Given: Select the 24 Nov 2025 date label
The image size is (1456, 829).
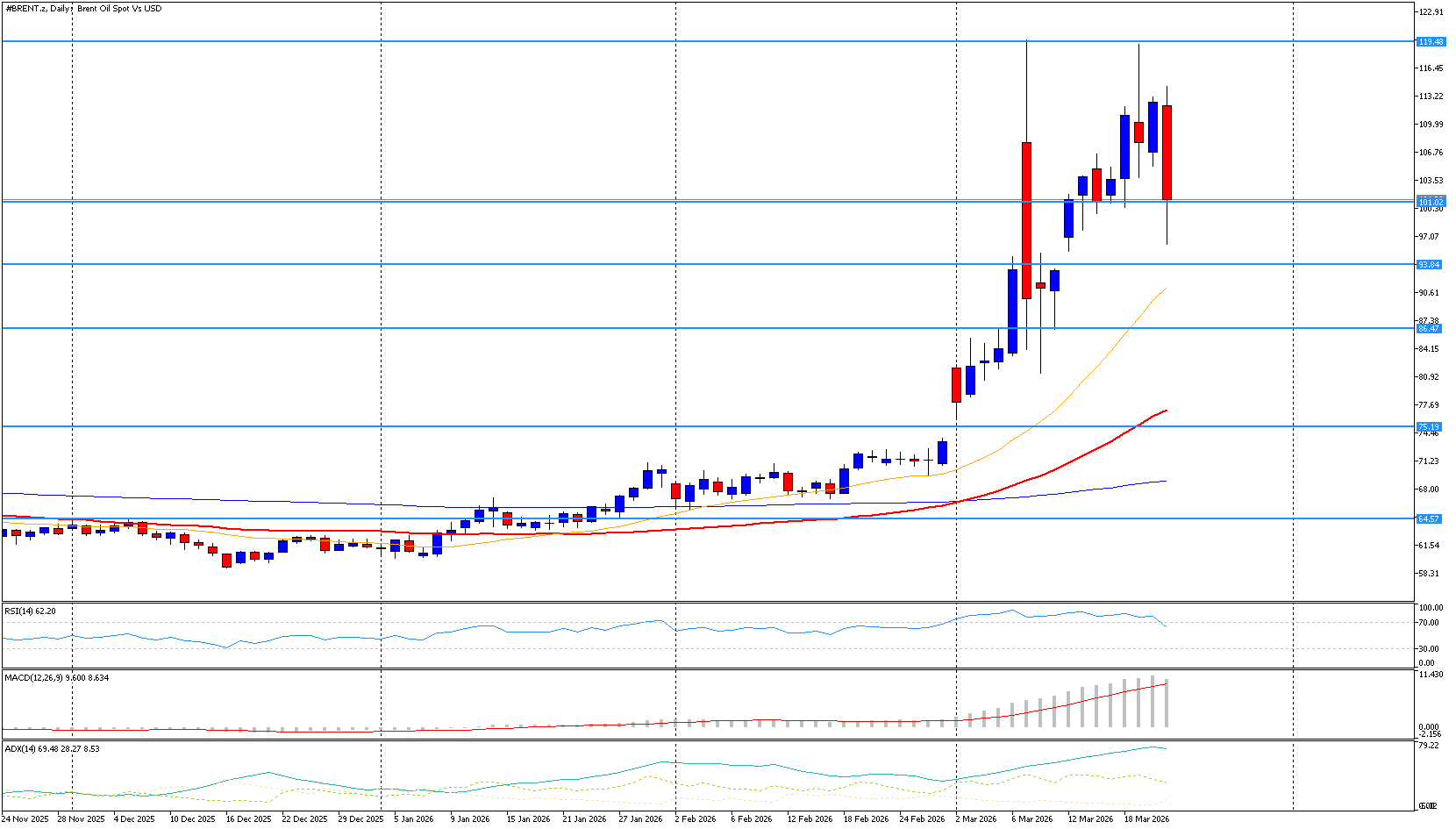Looking at the screenshot, I should coord(25,818).
